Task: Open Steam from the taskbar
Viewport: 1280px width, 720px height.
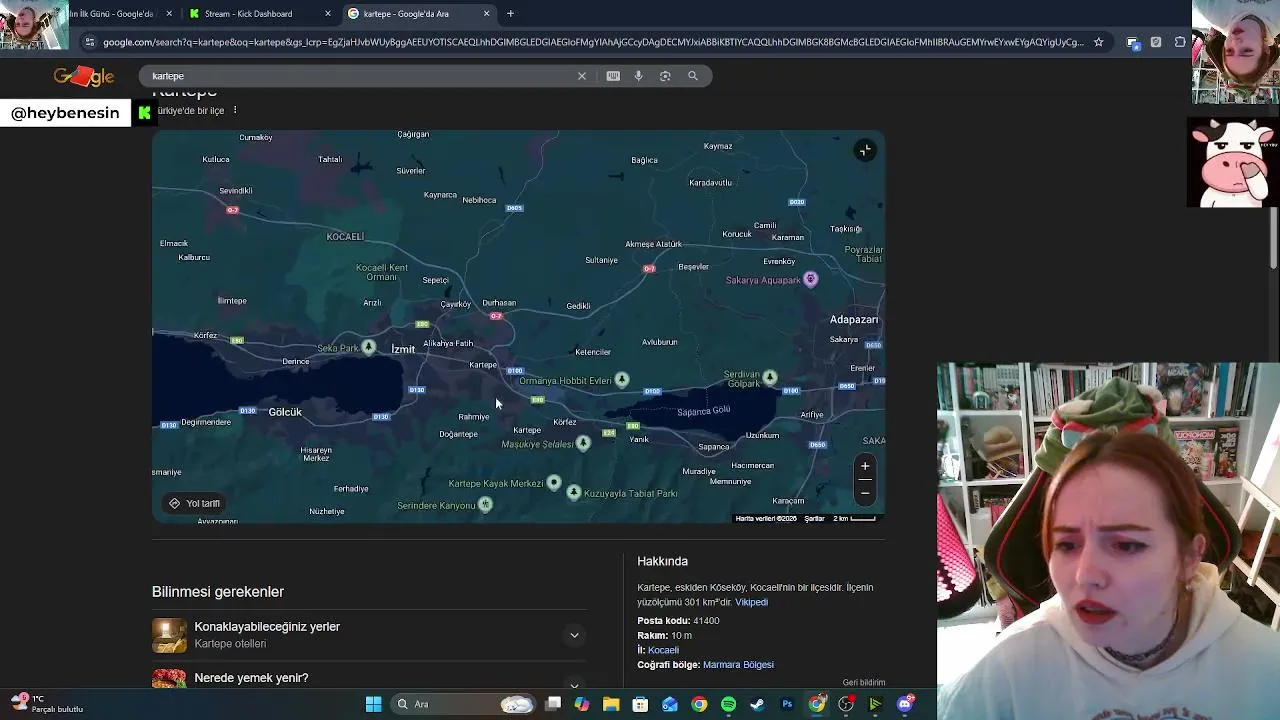Action: [x=757, y=704]
